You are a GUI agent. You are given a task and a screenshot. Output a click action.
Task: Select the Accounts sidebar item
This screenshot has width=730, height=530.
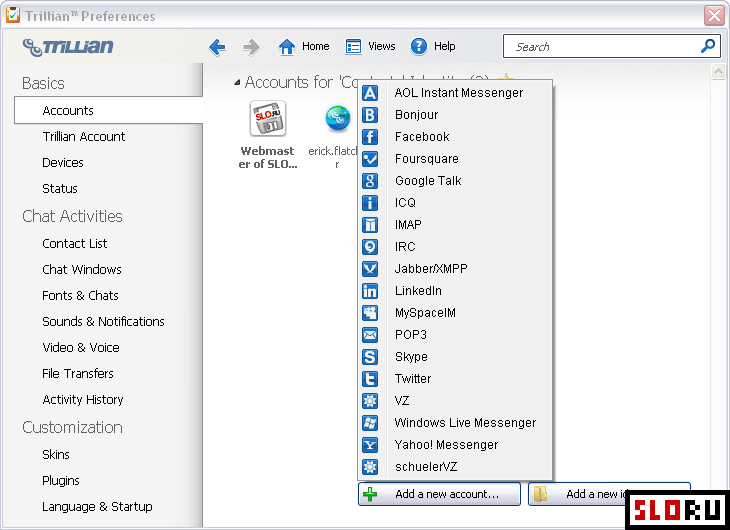pyautogui.click(x=108, y=110)
